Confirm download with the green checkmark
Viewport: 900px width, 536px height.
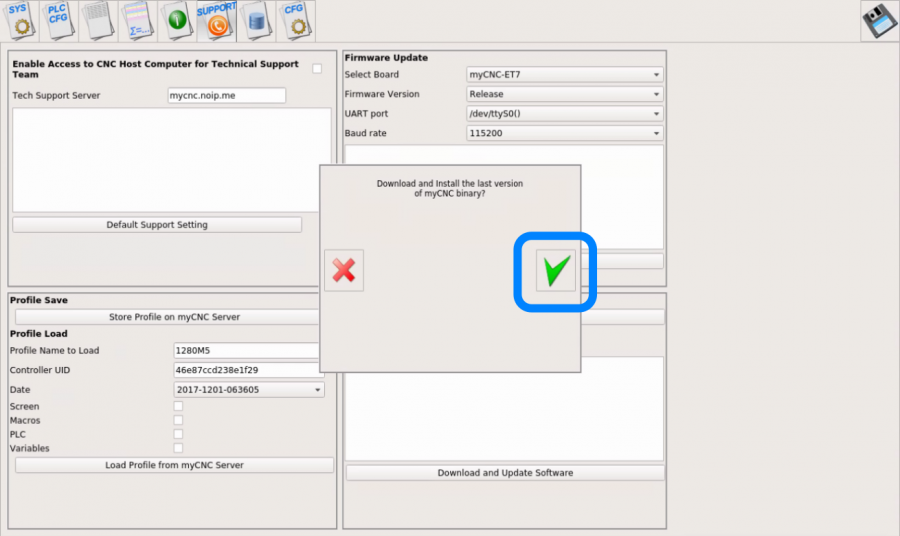click(555, 270)
